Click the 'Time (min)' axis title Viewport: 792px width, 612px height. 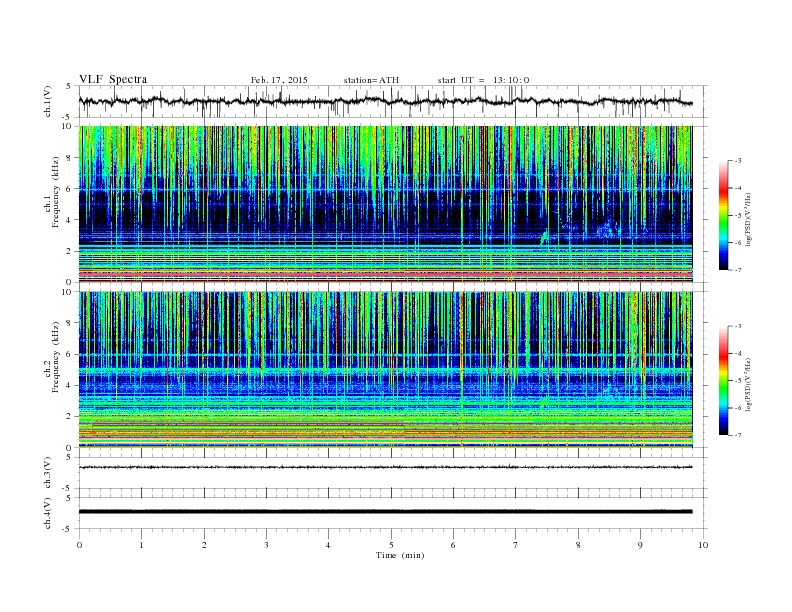(400, 555)
